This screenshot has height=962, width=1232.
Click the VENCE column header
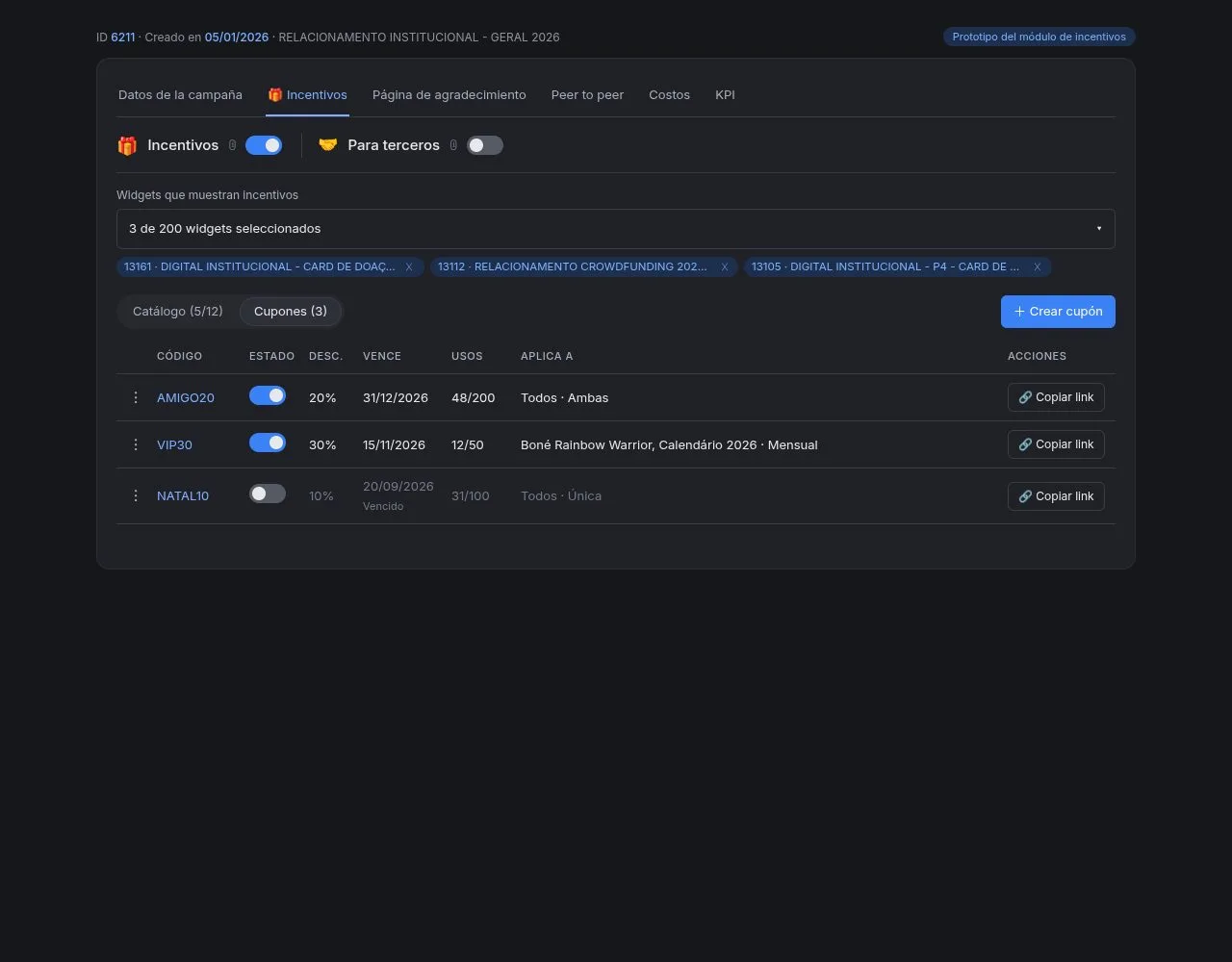[382, 356]
